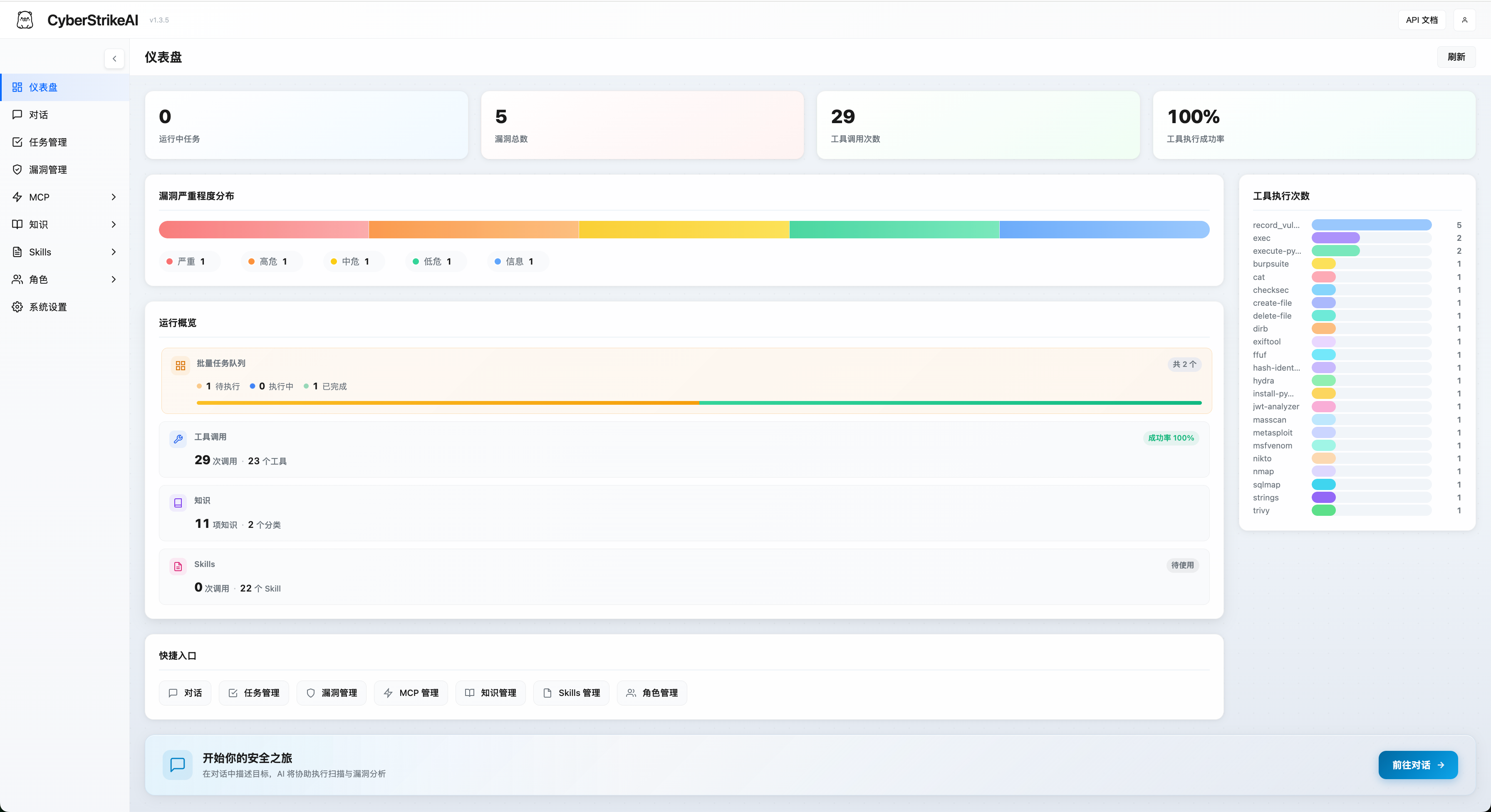Open the 对话 chat icon in sidebar
The image size is (1491, 812).
click(17, 114)
